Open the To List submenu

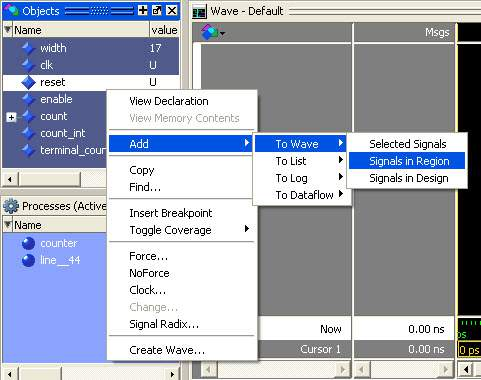pos(300,161)
